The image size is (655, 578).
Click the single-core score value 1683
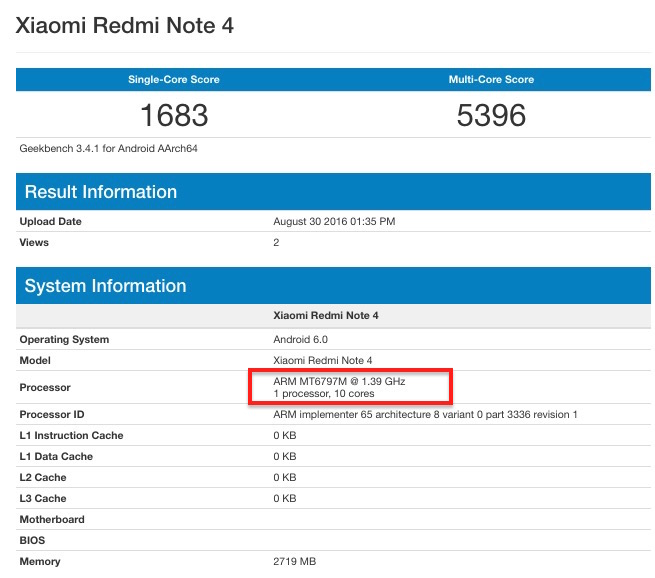(x=174, y=115)
